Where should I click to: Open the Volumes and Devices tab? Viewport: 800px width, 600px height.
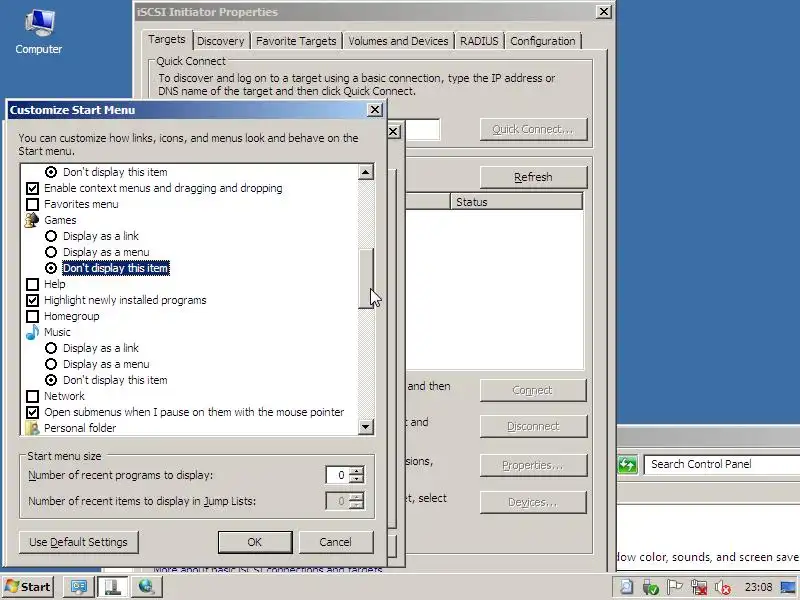tap(398, 41)
